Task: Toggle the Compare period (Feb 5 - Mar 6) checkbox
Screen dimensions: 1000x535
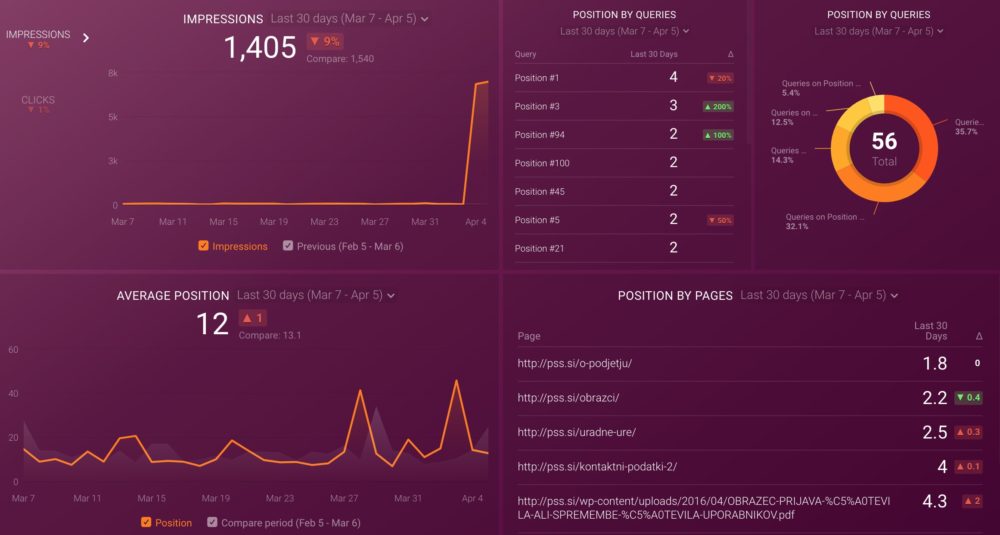Action: [212, 522]
